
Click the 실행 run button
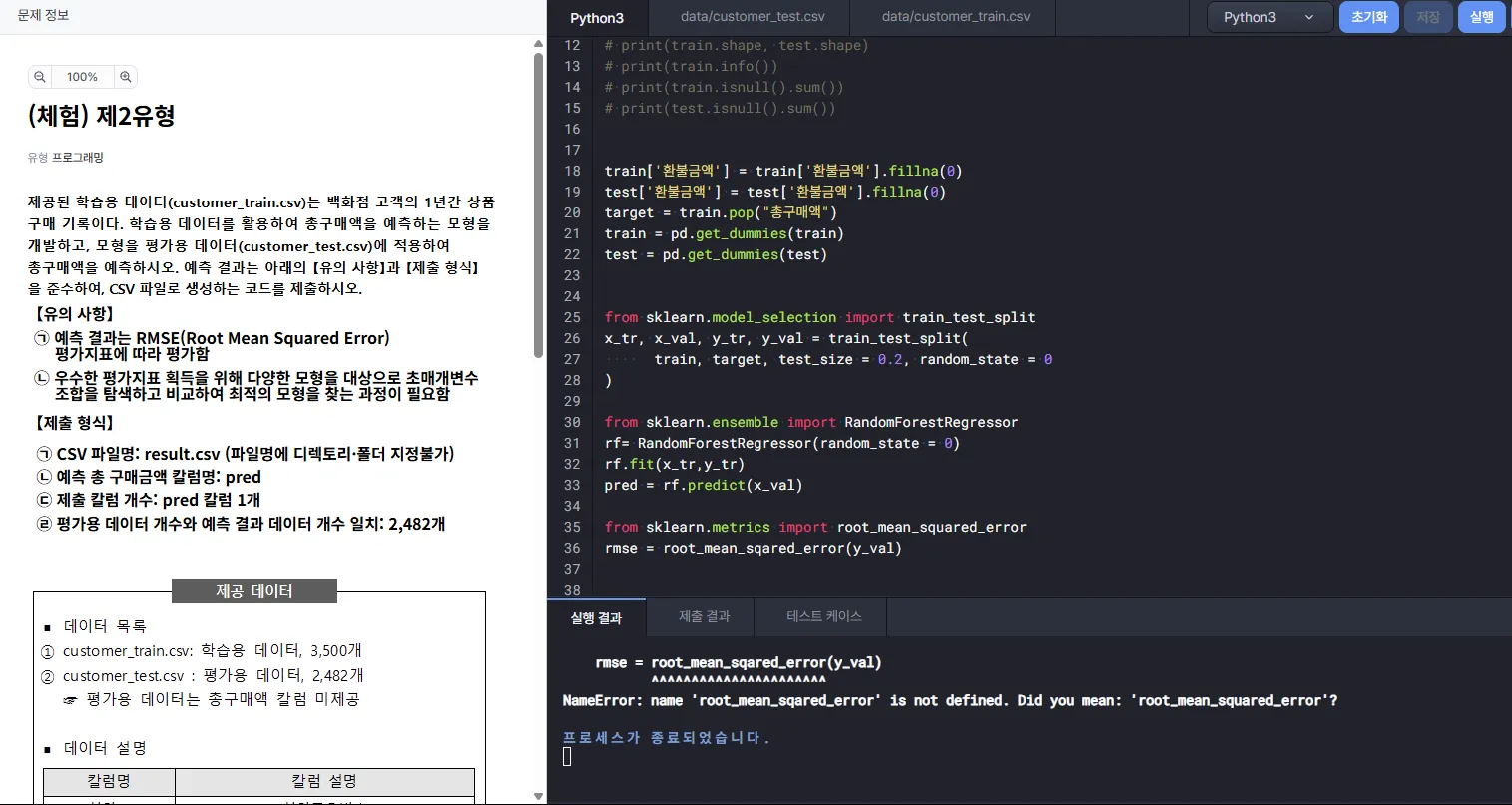1481,17
